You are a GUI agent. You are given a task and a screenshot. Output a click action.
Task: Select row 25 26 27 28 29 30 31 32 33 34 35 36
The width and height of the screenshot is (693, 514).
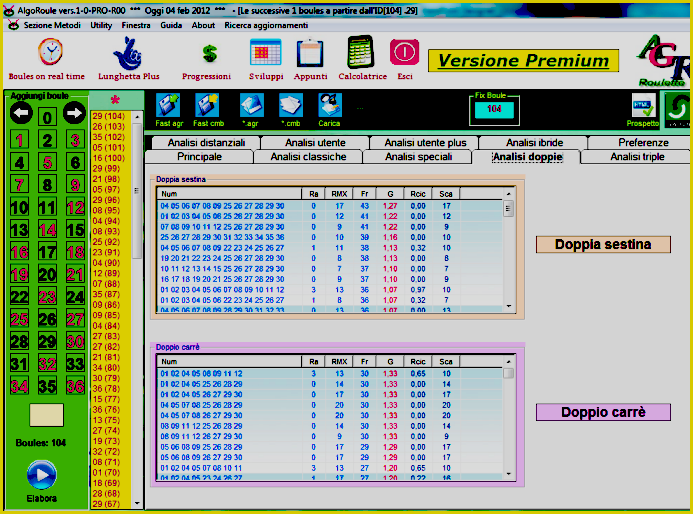point(330,237)
